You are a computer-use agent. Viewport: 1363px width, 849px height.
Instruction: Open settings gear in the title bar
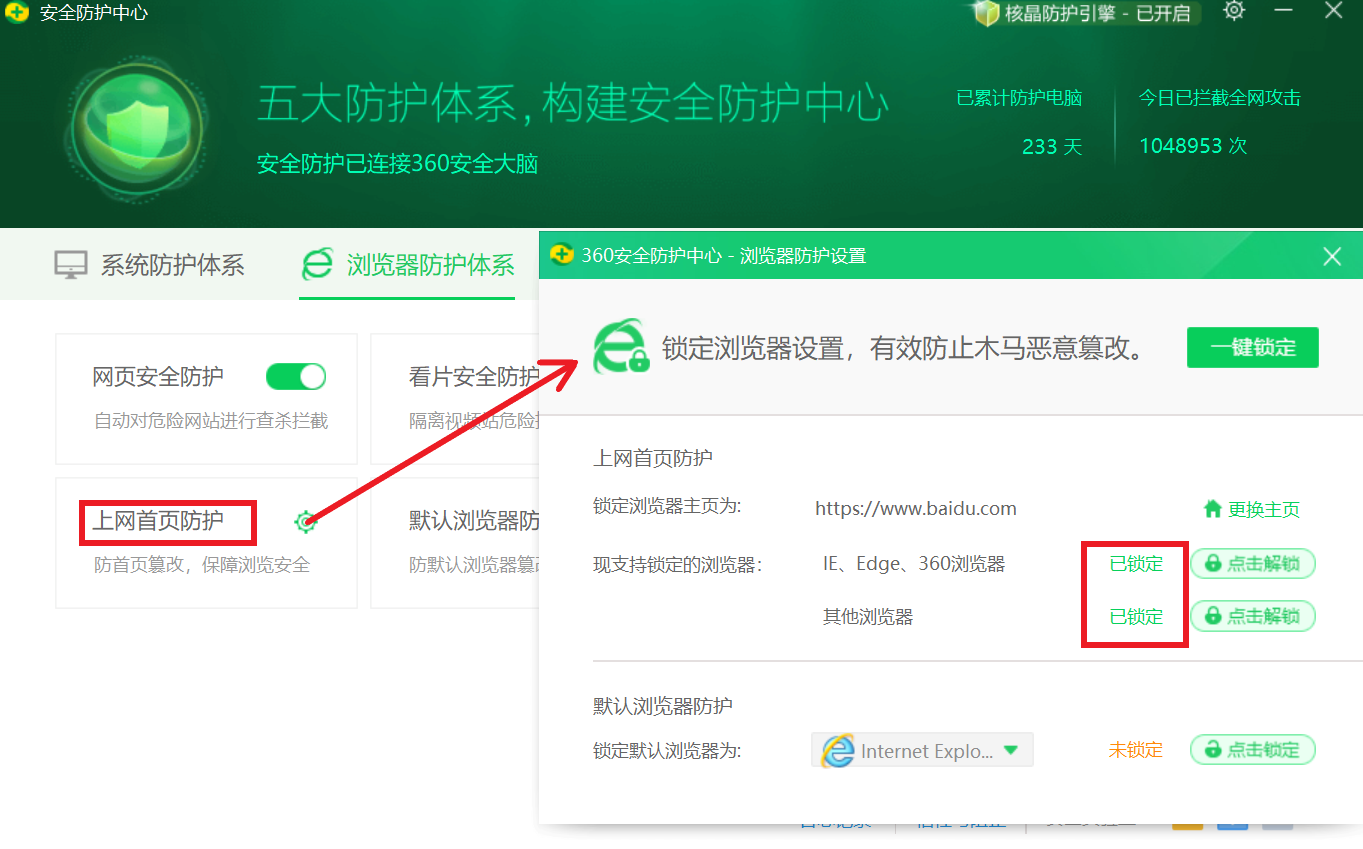point(1234,11)
